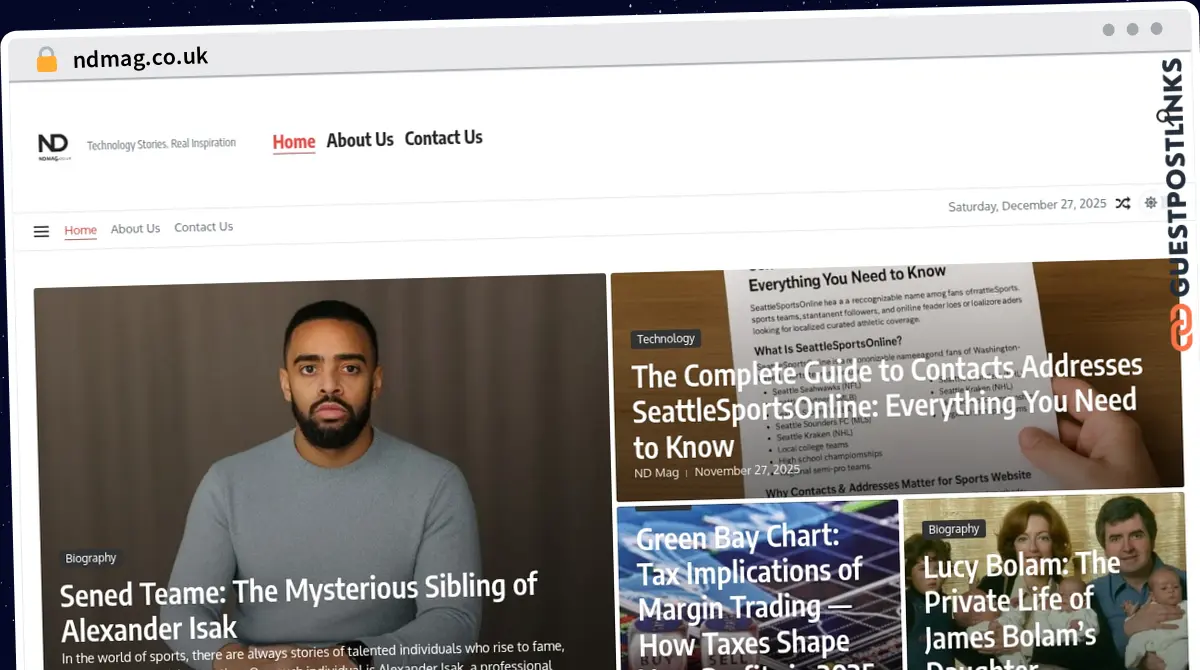The image size is (1200, 670).
Task: Click the Technology category tag
Action: click(665, 339)
